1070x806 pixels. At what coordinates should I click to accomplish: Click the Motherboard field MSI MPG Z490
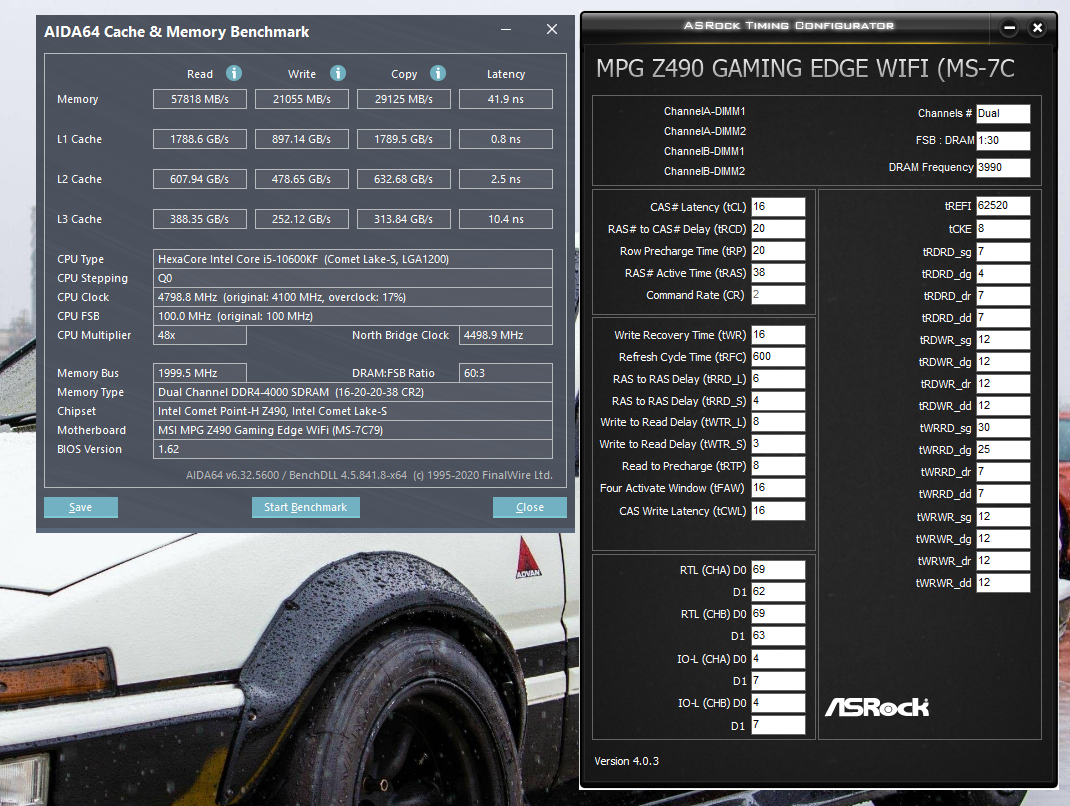pos(353,430)
